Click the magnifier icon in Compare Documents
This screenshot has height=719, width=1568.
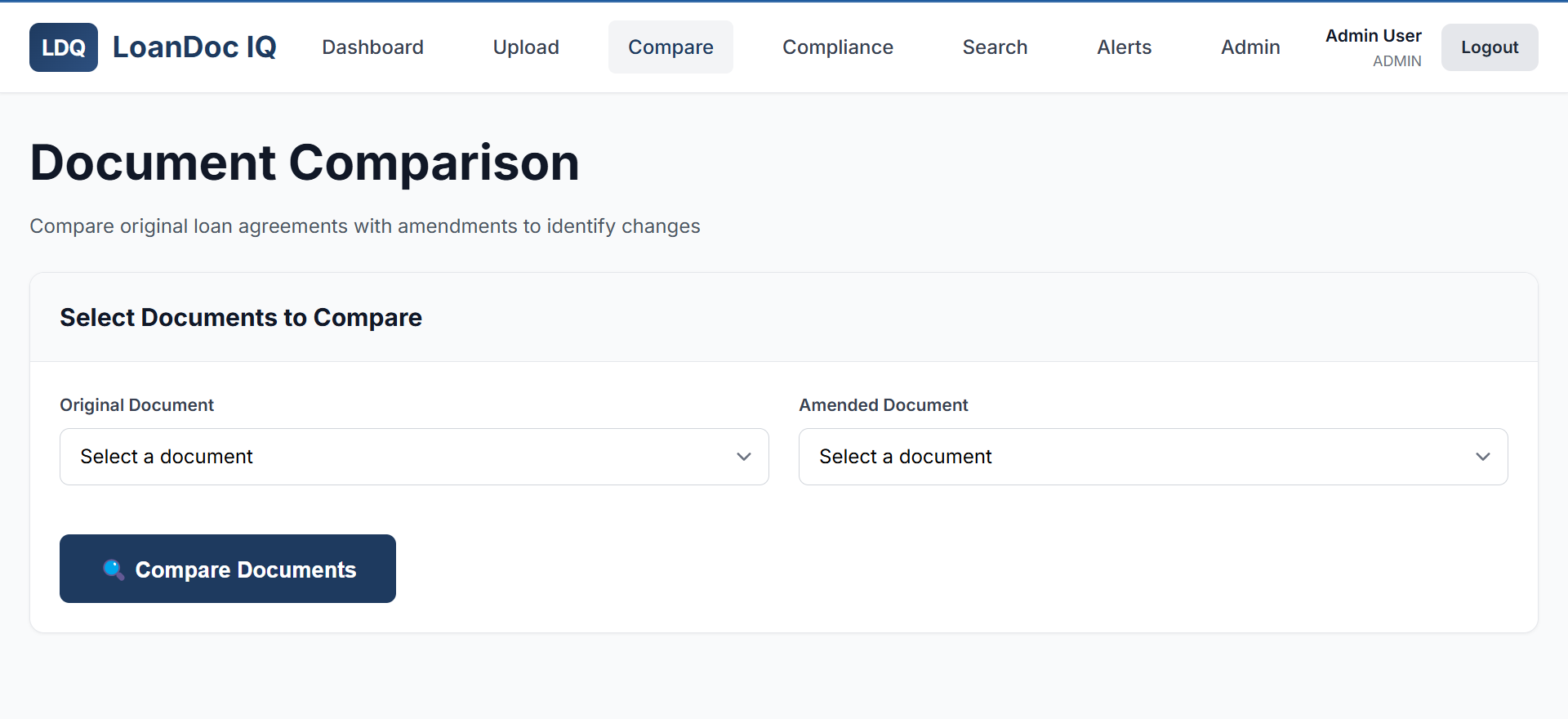[x=114, y=569]
